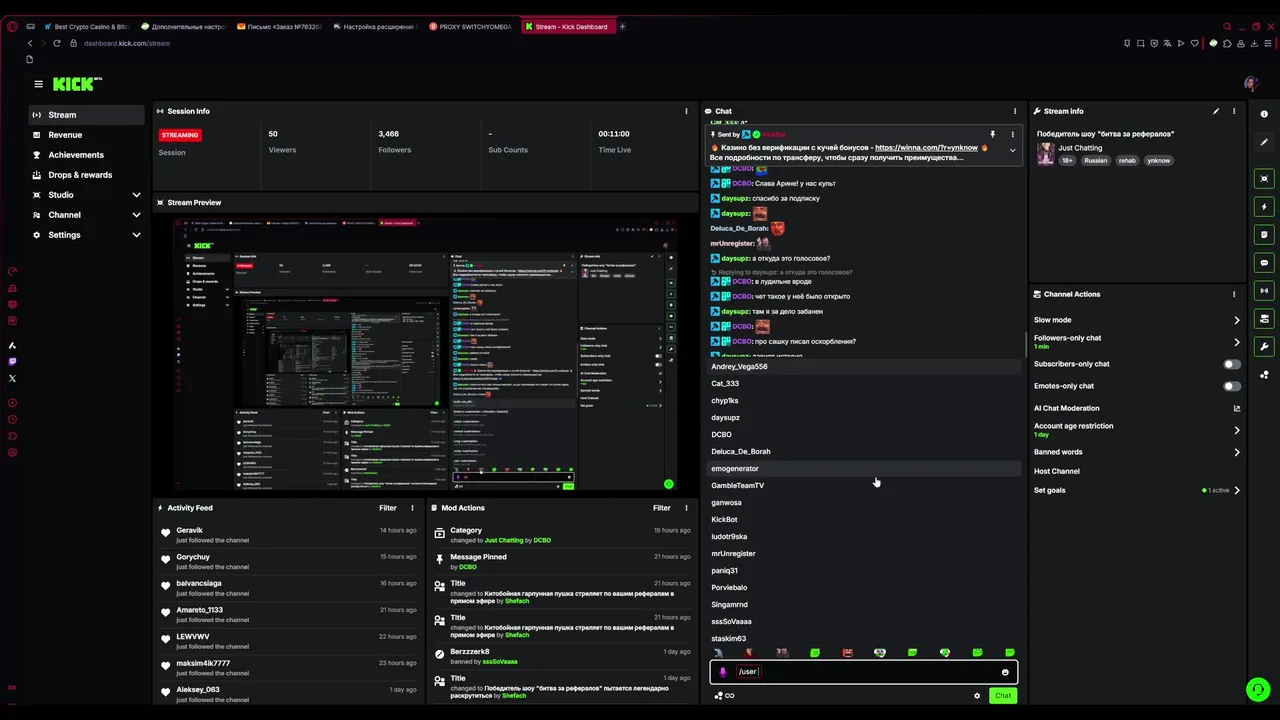
Task: Select GambleTeamTV in user suggestion list
Action: (864, 486)
